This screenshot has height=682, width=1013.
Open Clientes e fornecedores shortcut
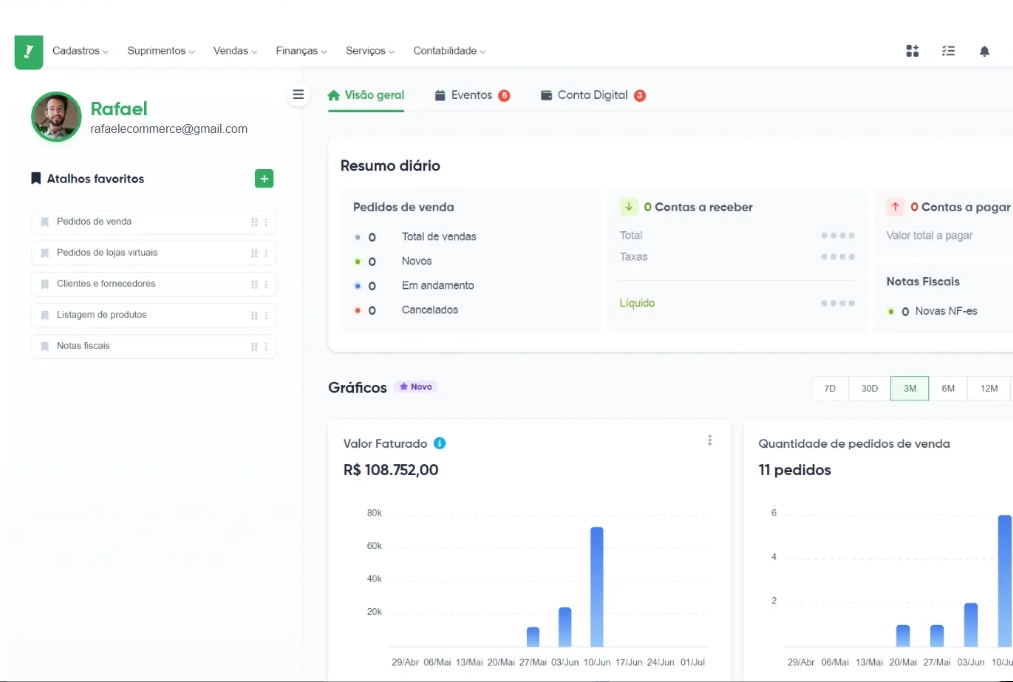[154, 284]
